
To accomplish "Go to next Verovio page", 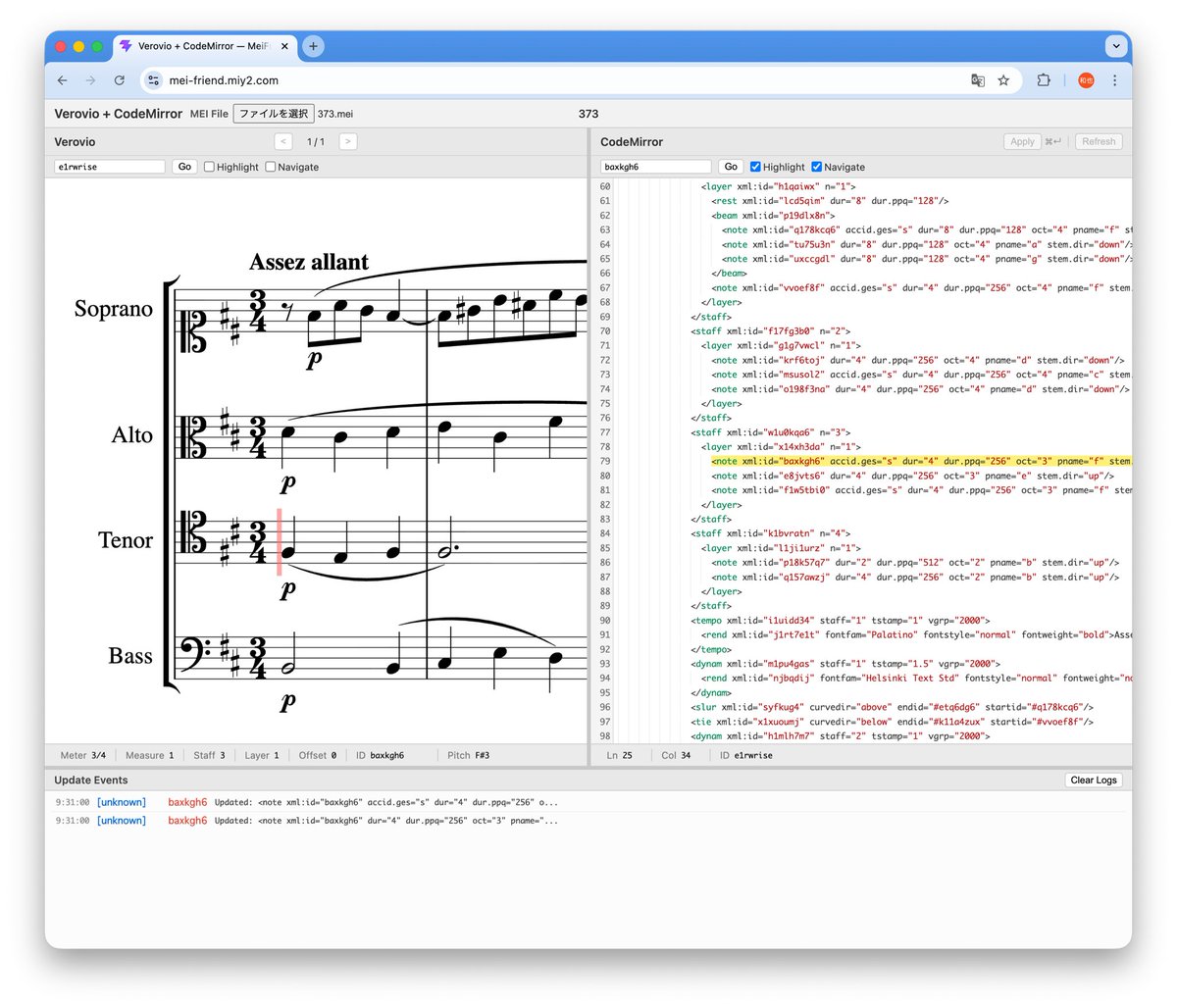I will 347,141.
